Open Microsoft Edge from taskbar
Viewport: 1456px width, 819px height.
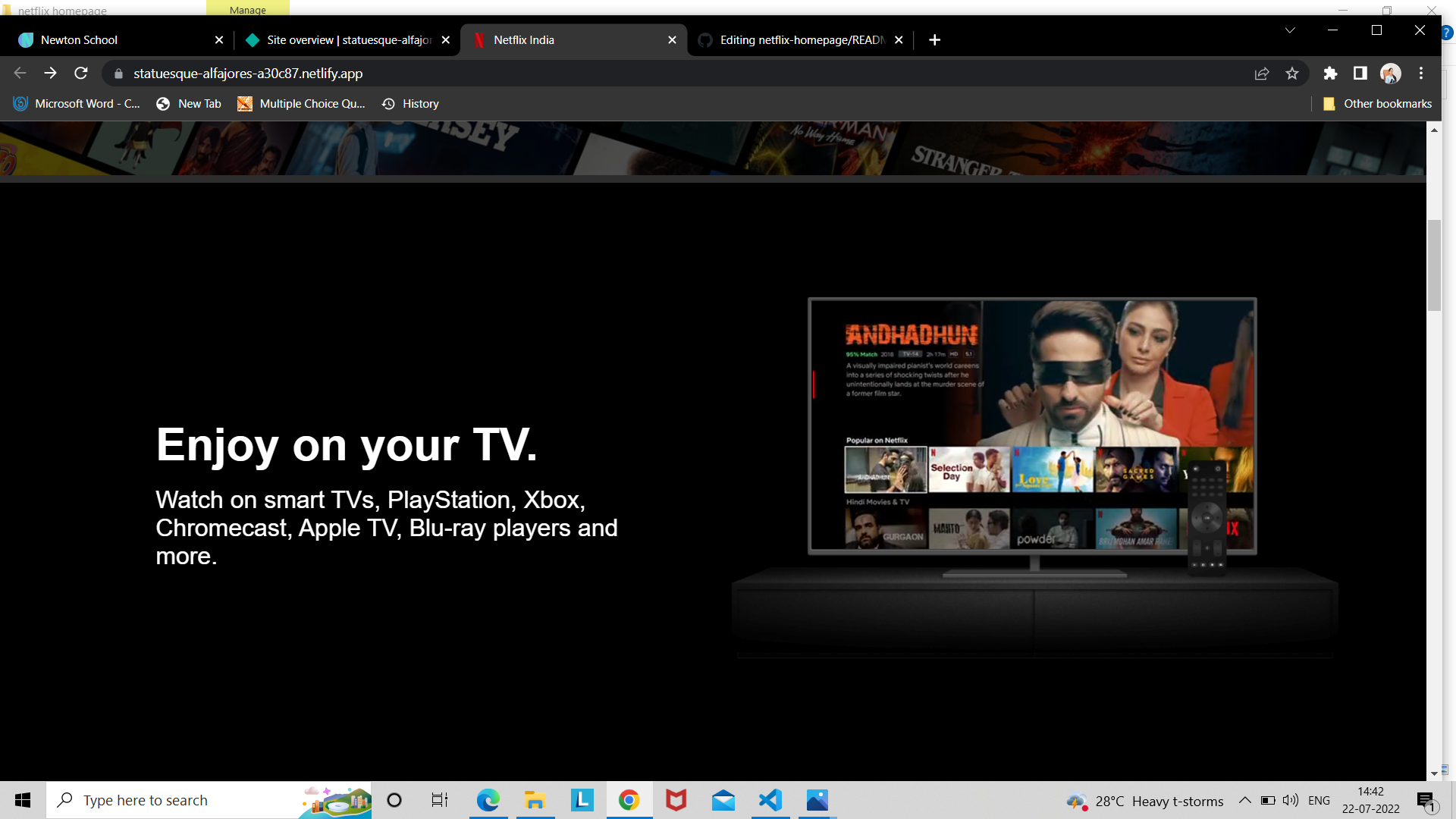pos(488,800)
